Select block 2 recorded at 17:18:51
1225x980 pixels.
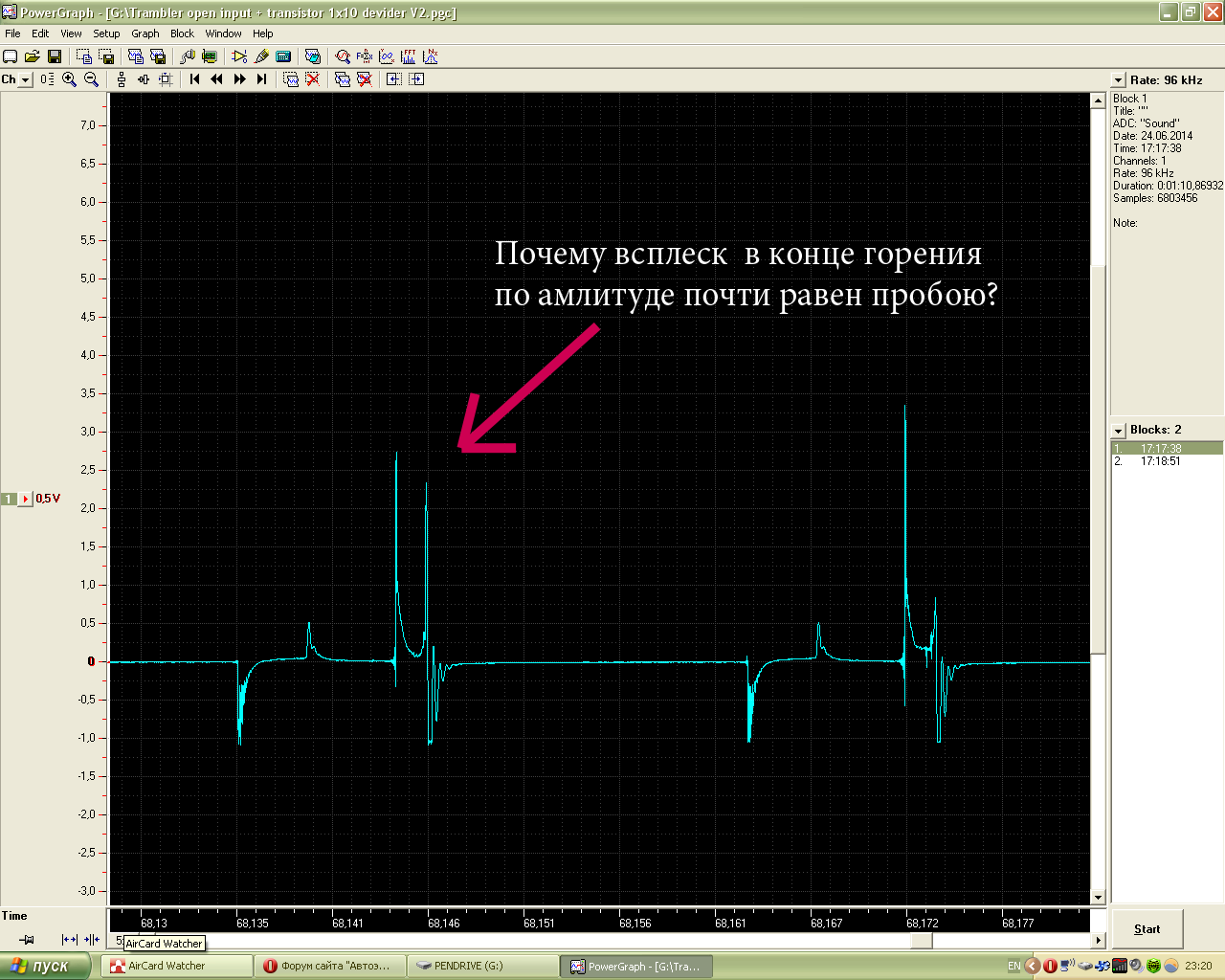[x=1167, y=461]
